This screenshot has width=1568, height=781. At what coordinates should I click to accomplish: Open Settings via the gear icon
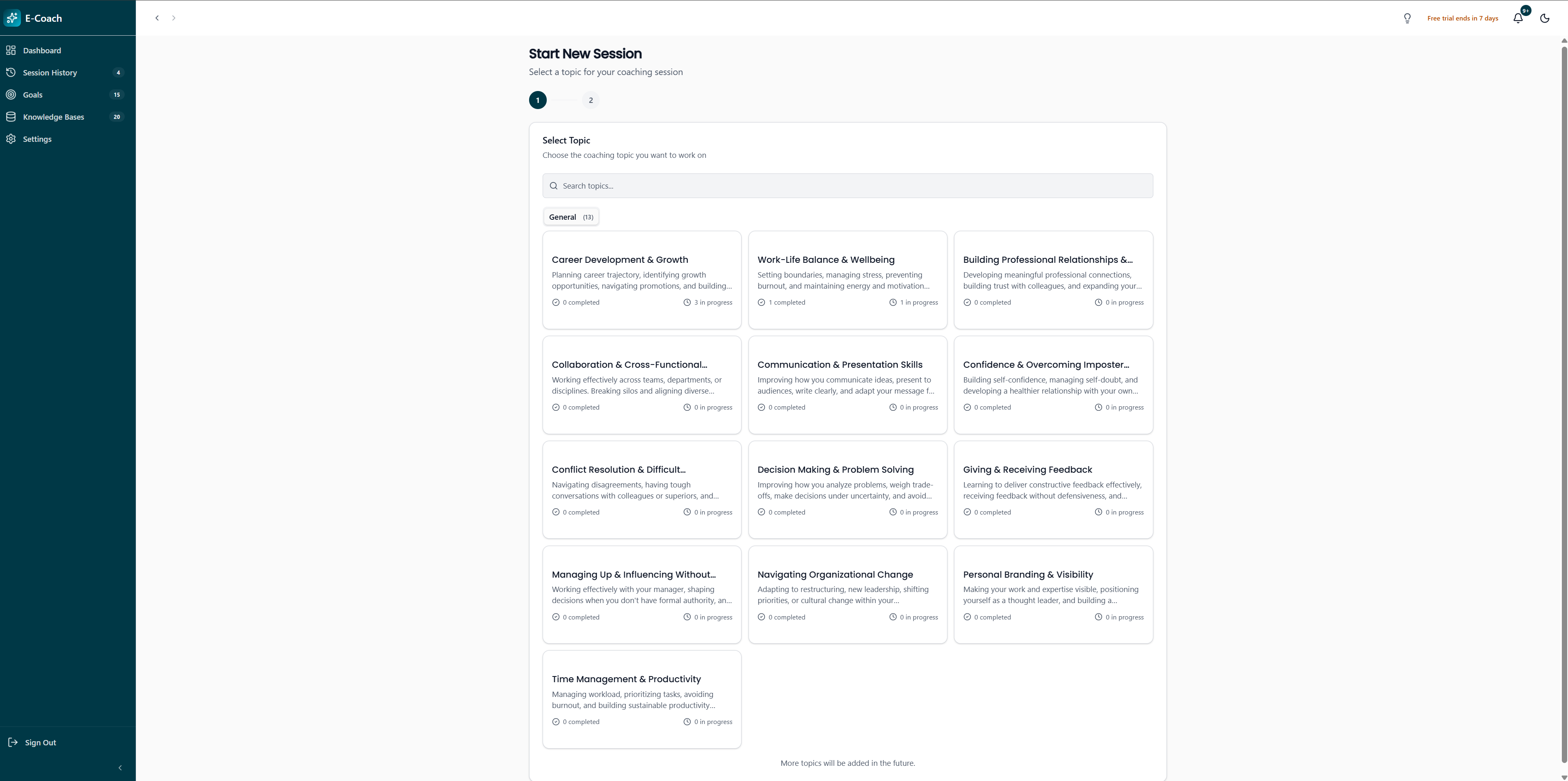11,139
